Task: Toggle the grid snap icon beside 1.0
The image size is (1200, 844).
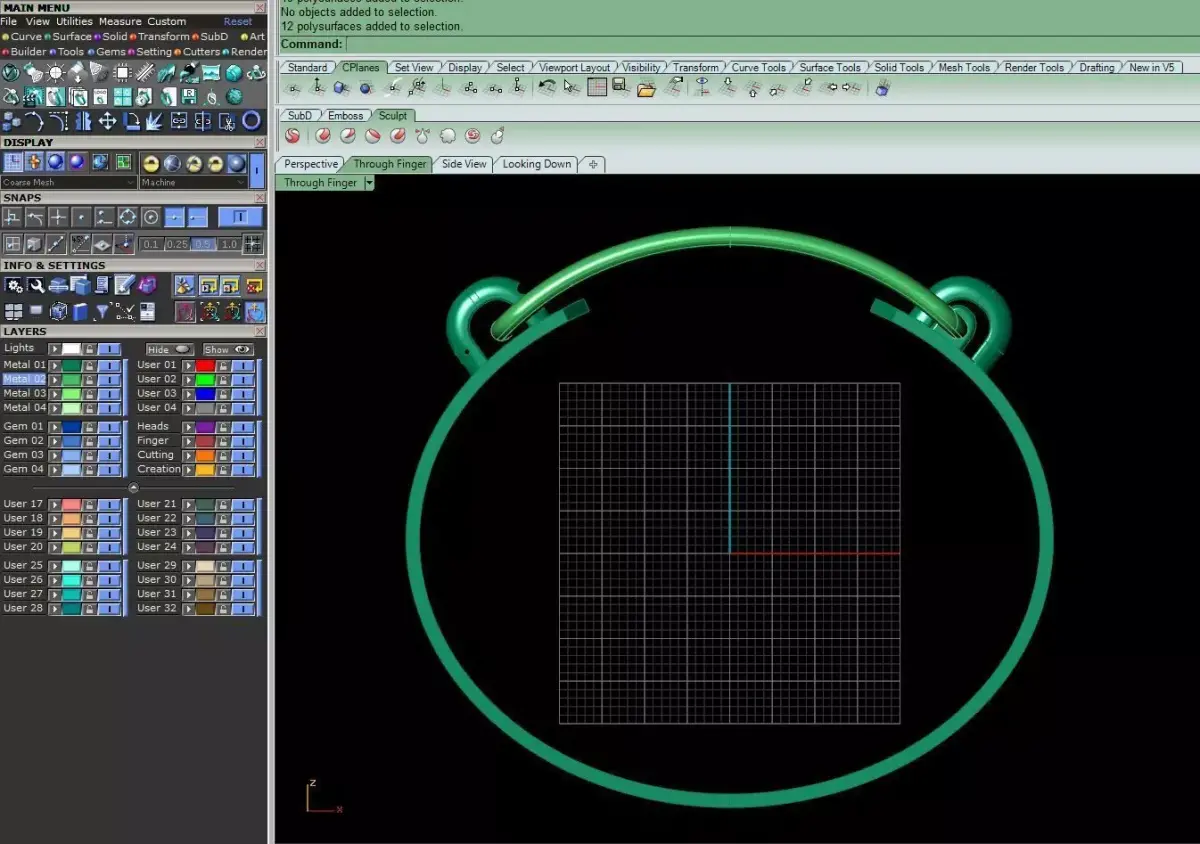Action: tap(253, 244)
